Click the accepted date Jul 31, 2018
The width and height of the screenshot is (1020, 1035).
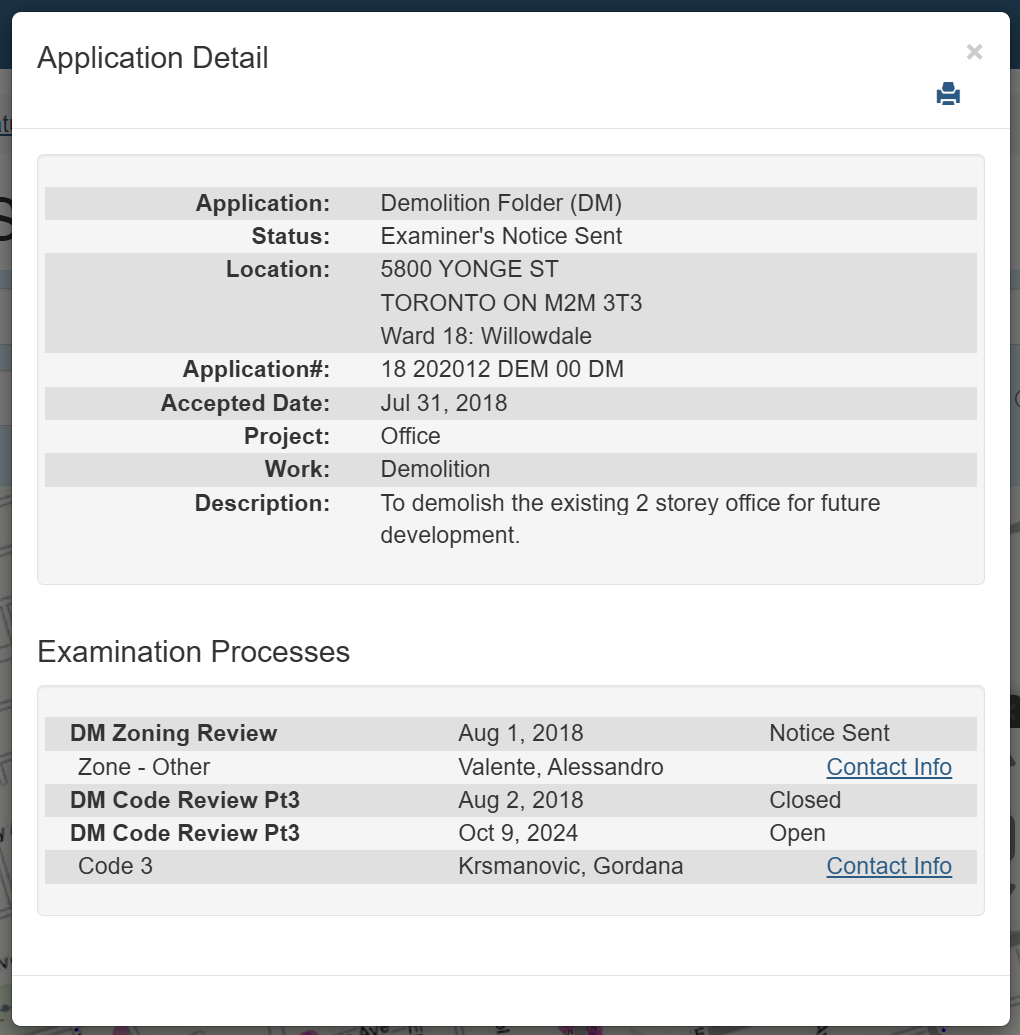click(444, 403)
